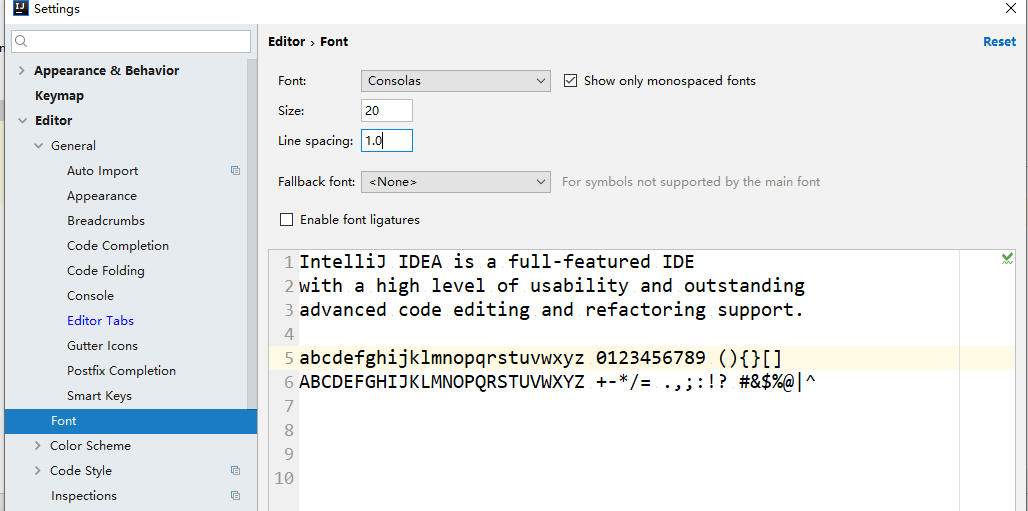The image size is (1028, 511).
Task: Click the copy icon beside Auto Import
Action: click(x=235, y=171)
